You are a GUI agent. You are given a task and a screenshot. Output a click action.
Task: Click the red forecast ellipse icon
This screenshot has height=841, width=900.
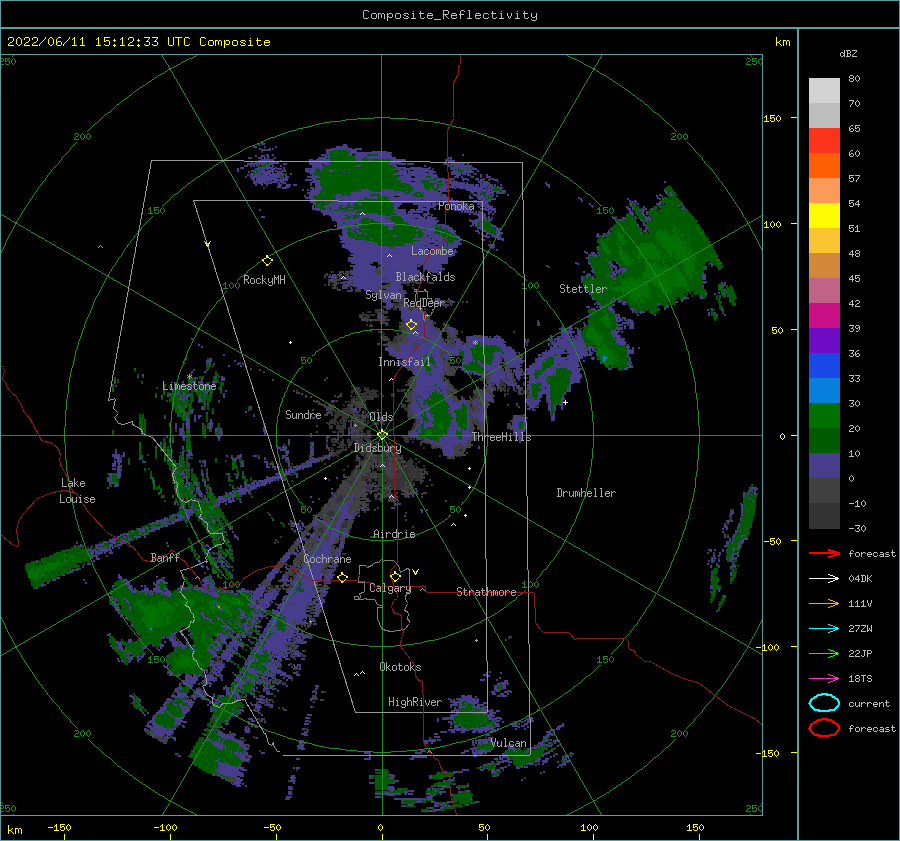pos(824,728)
